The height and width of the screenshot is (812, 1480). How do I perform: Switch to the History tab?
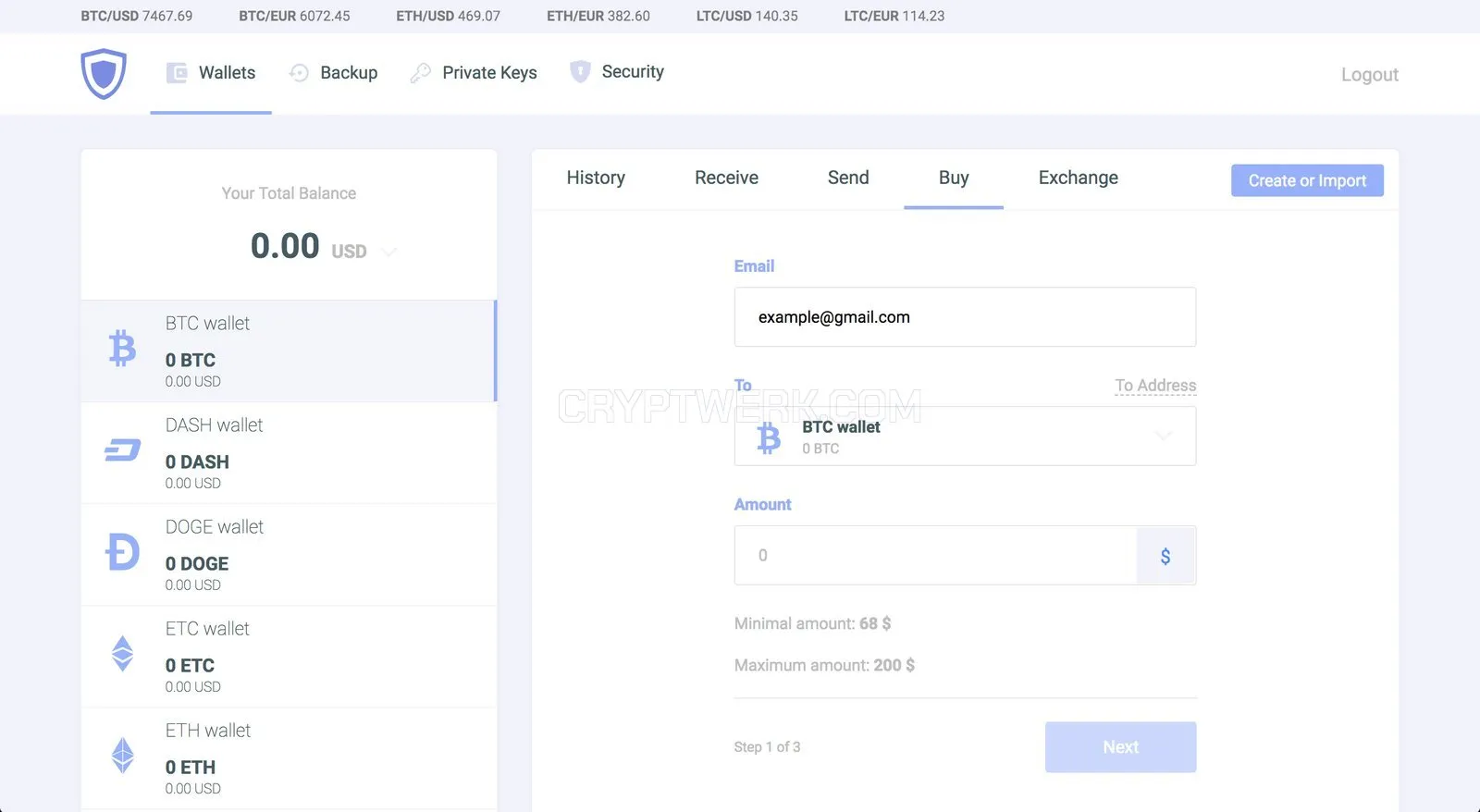(596, 178)
